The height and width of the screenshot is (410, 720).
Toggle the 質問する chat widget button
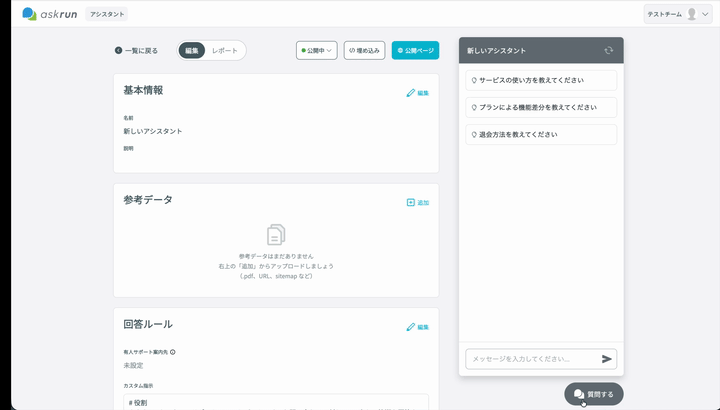[x=594, y=394]
